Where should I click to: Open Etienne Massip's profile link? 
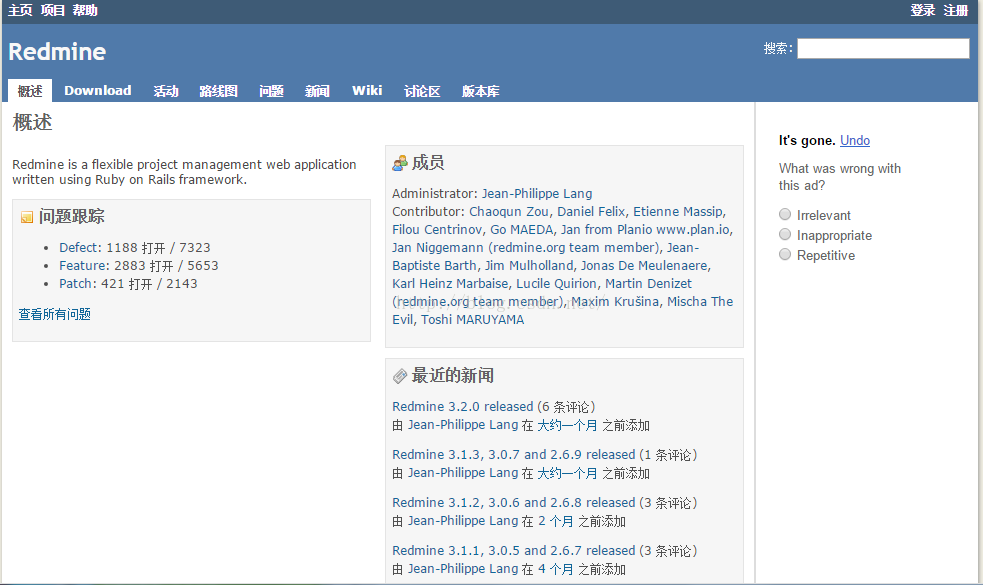point(678,212)
